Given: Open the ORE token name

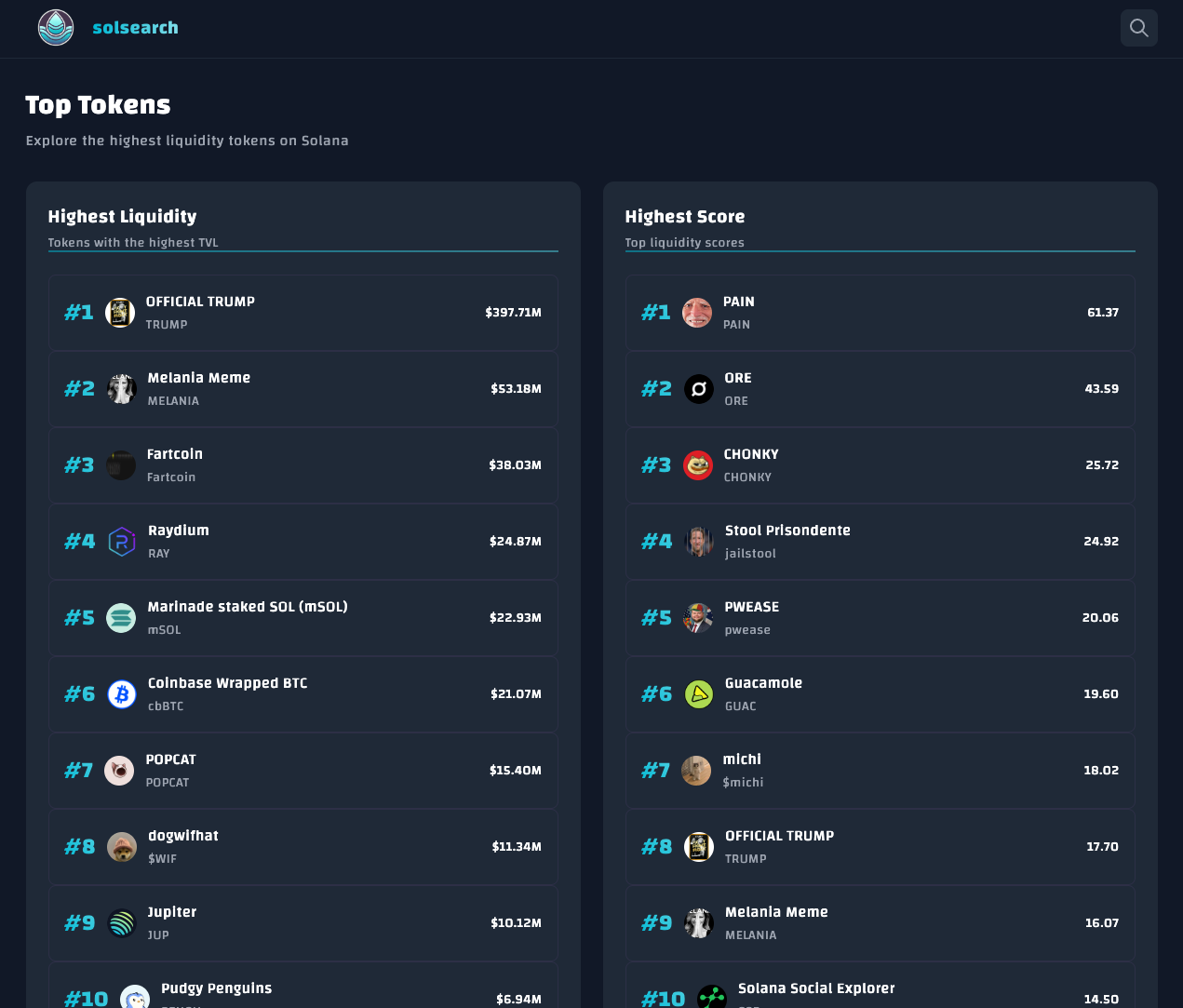Looking at the screenshot, I should (738, 378).
